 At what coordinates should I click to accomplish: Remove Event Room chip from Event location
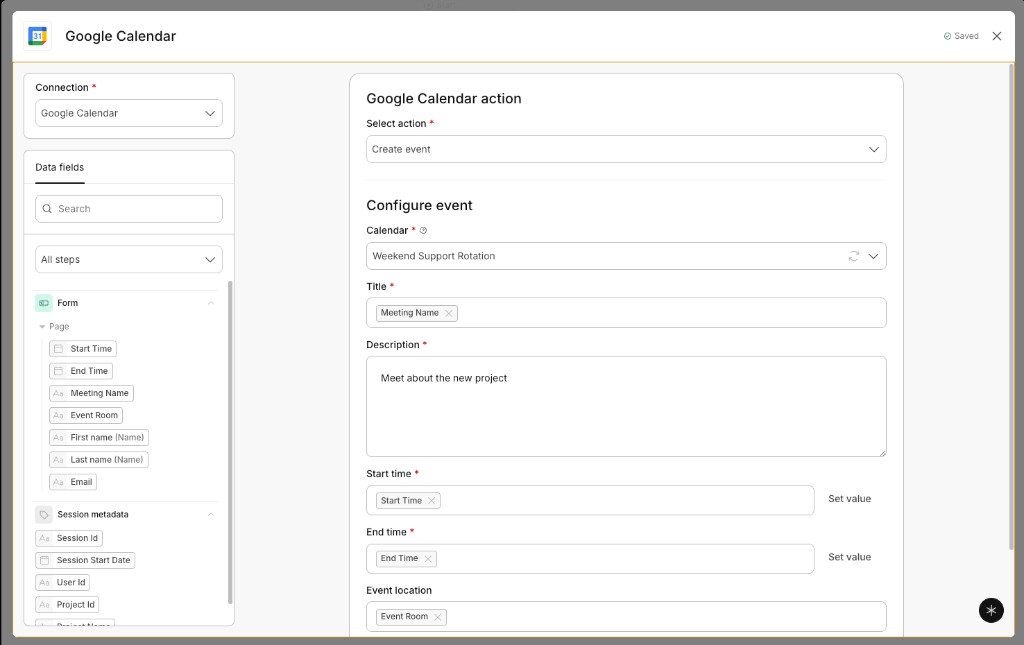point(438,617)
